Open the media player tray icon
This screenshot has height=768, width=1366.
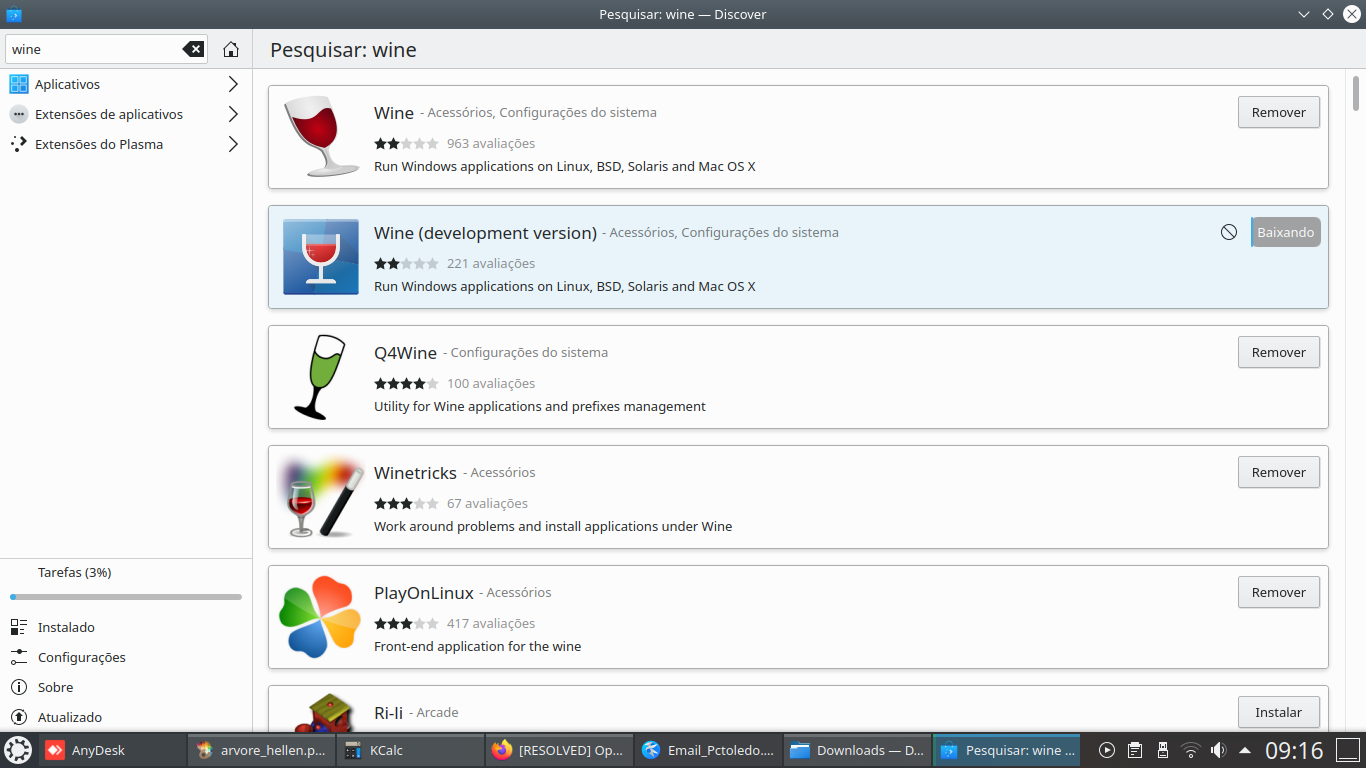tap(1107, 750)
